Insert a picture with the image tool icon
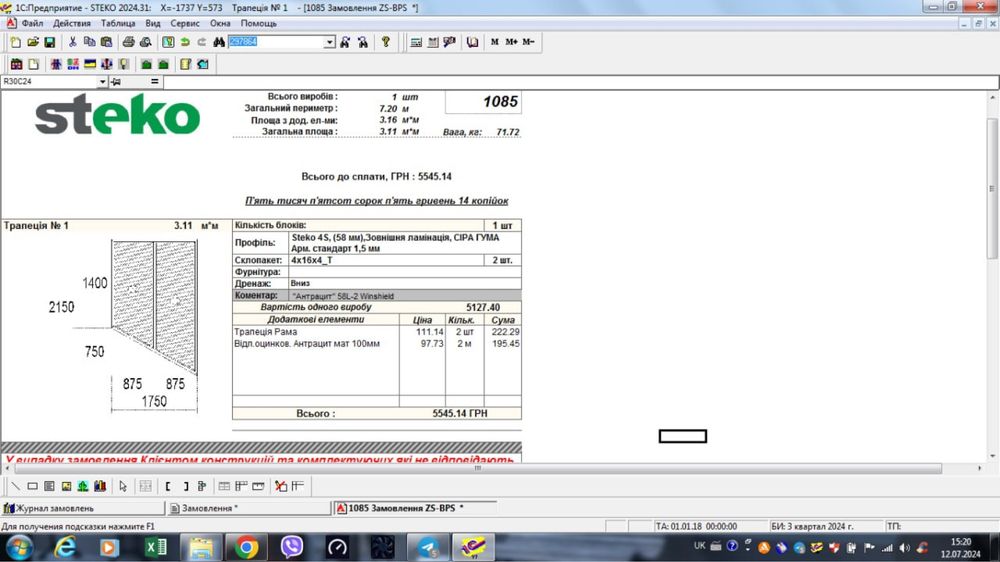Viewport: 1000px width, 562px height. [x=66, y=486]
